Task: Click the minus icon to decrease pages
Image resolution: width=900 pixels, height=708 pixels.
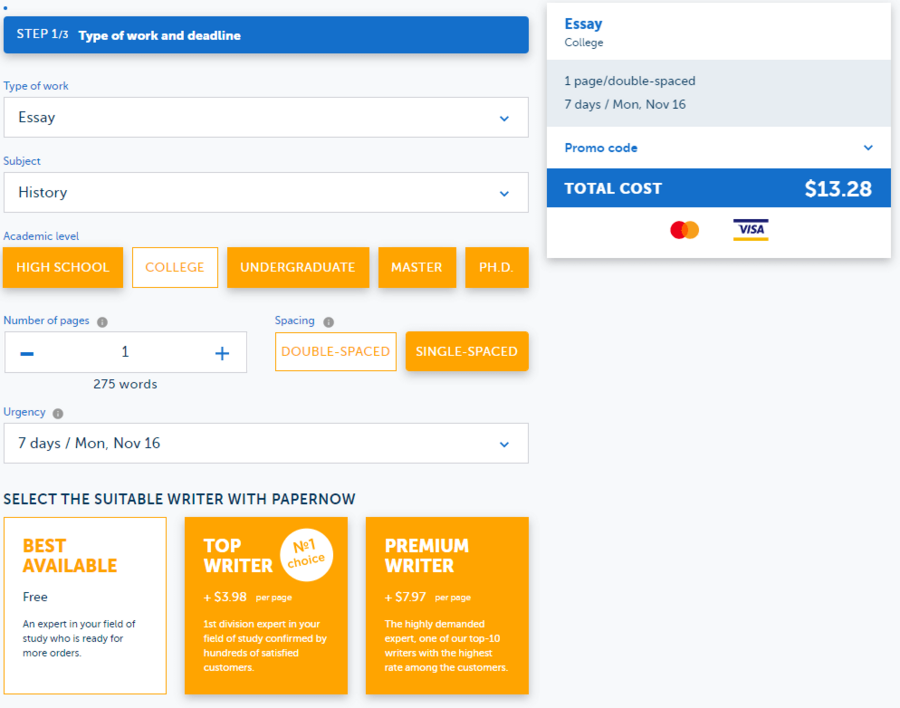Action: (x=27, y=353)
